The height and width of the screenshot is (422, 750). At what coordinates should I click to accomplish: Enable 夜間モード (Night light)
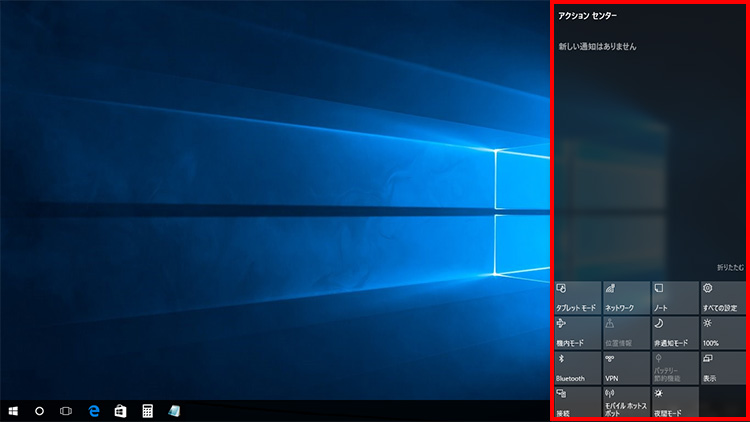pos(674,403)
